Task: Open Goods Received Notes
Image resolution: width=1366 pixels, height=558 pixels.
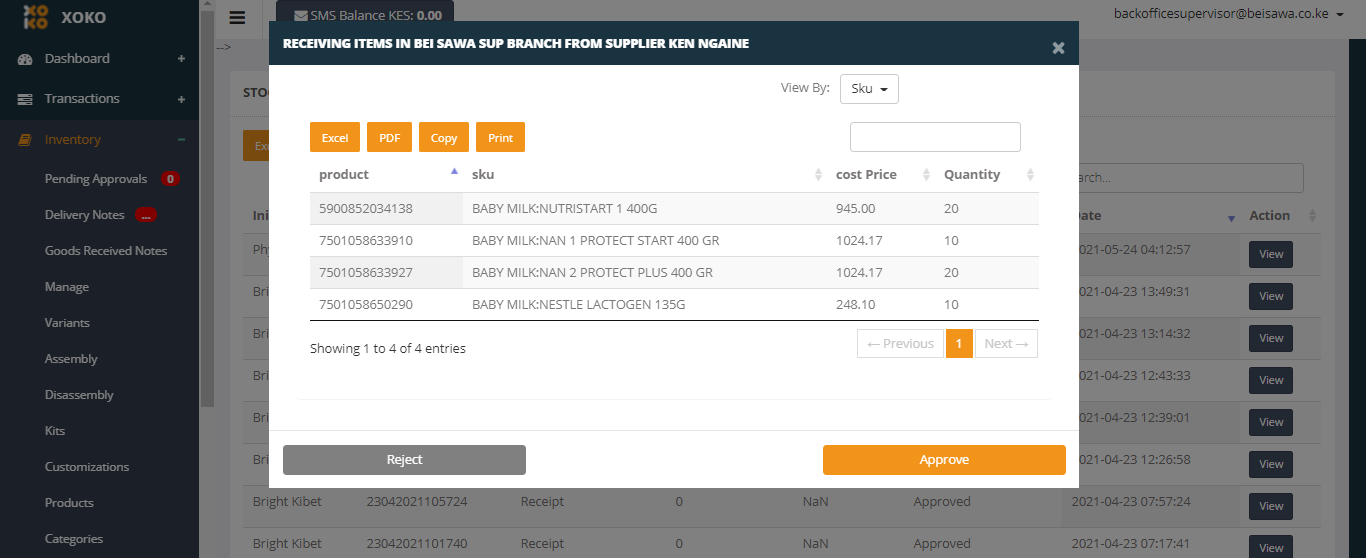Action: 106,251
